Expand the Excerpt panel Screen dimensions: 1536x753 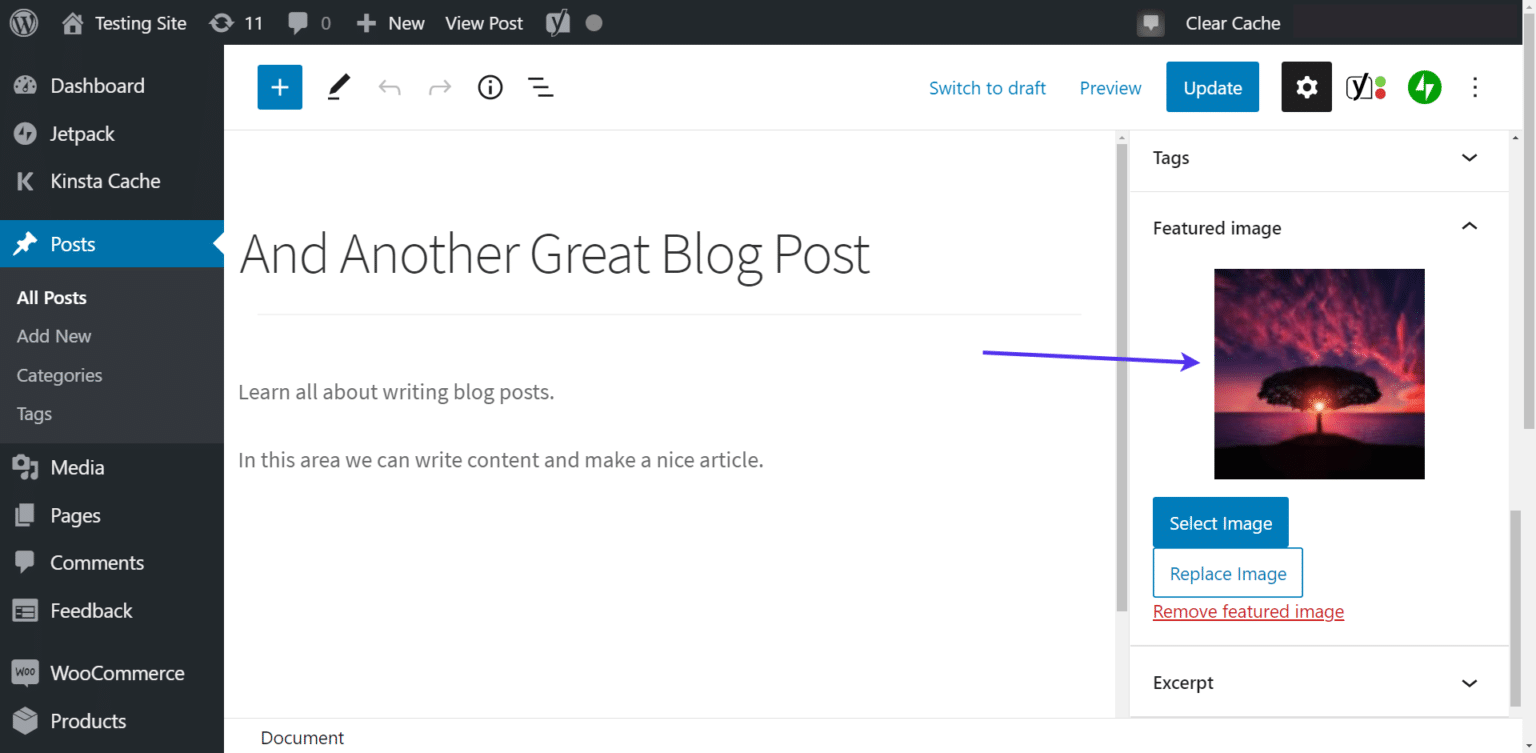coord(1468,682)
